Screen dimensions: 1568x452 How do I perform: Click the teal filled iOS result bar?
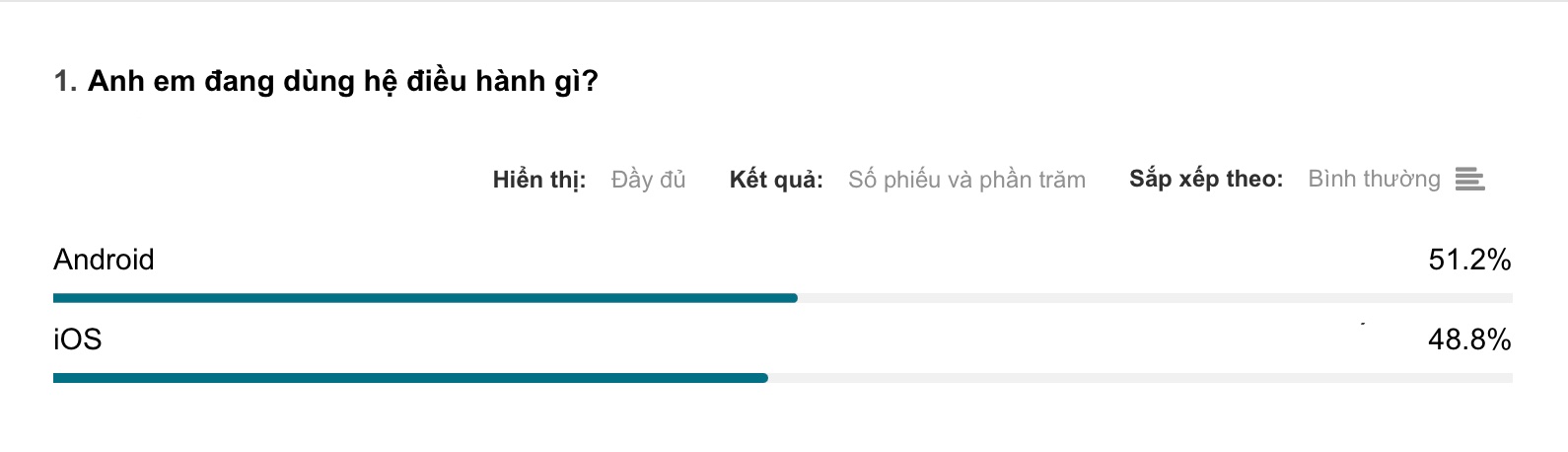[410, 378]
